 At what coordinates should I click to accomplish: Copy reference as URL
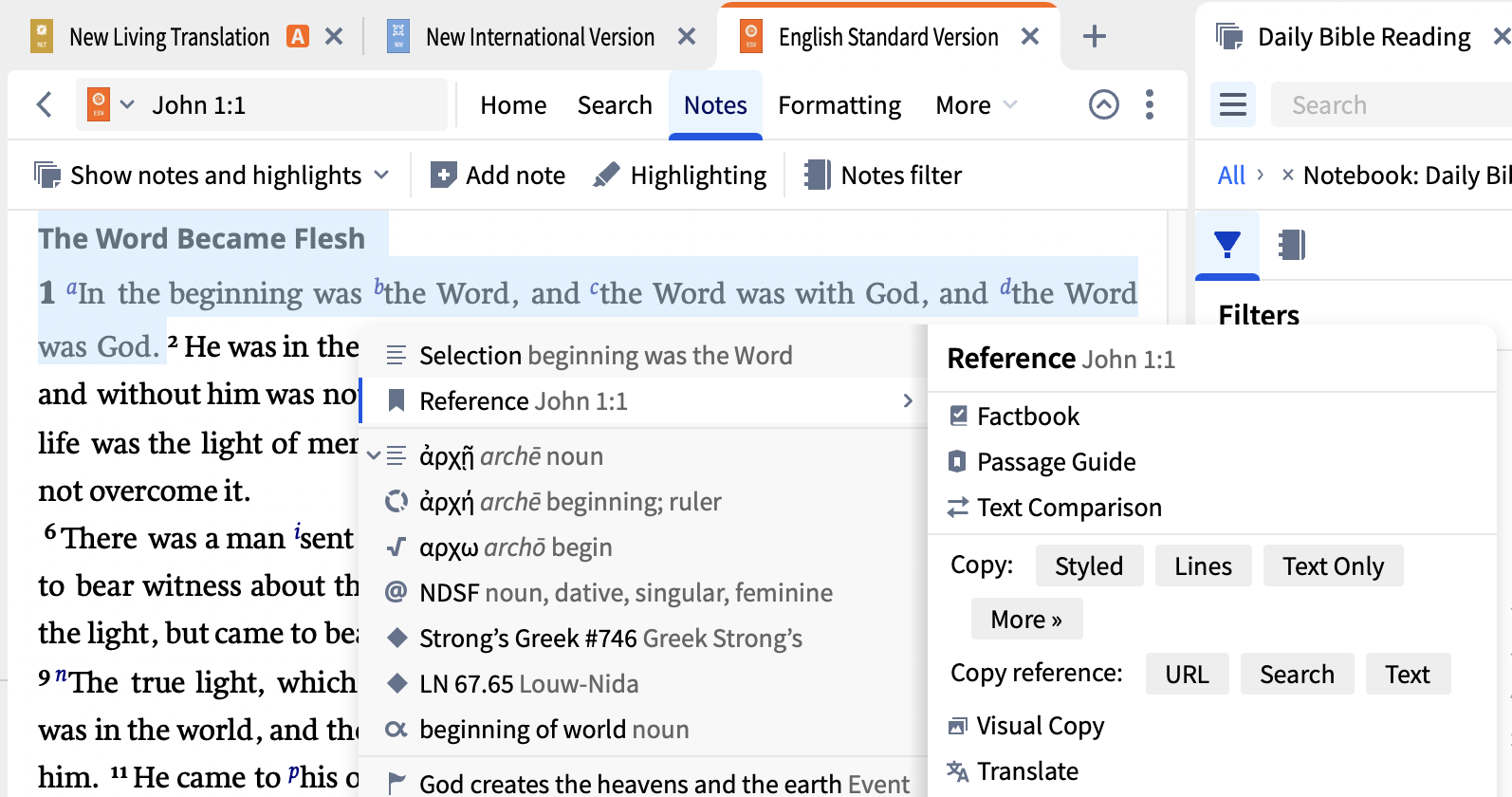tap(1187, 674)
